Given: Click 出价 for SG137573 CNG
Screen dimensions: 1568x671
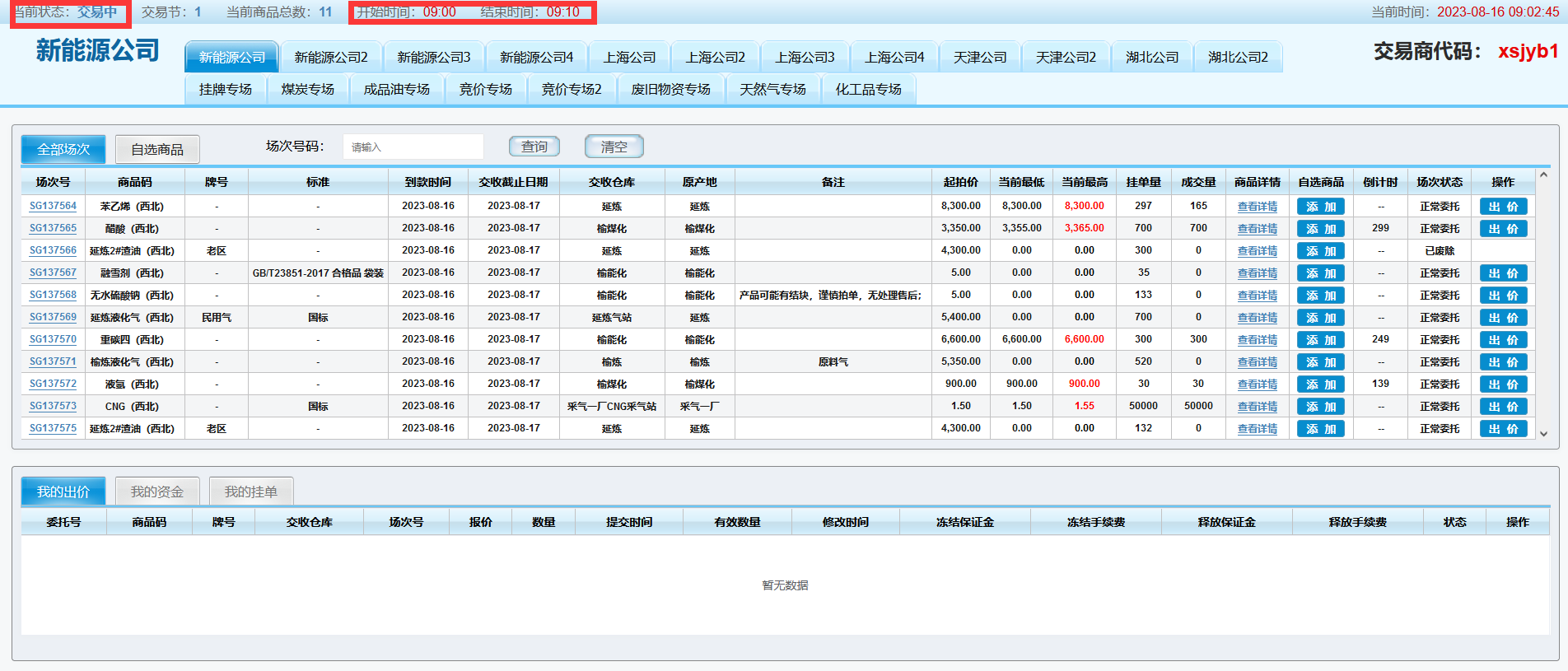Looking at the screenshot, I should (x=1504, y=407).
